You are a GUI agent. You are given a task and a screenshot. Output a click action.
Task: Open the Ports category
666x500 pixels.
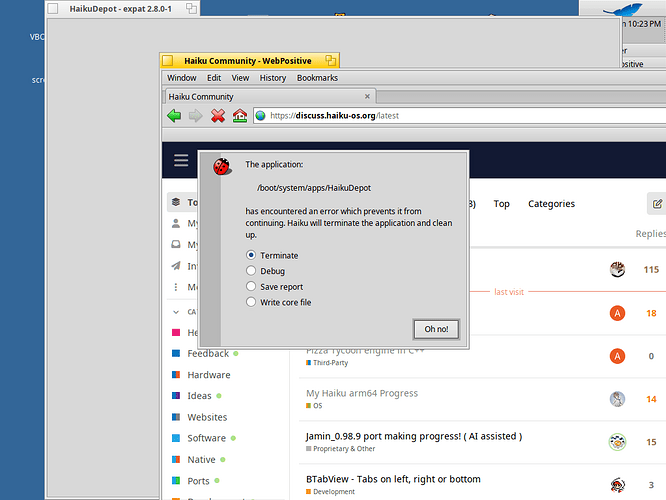198,481
